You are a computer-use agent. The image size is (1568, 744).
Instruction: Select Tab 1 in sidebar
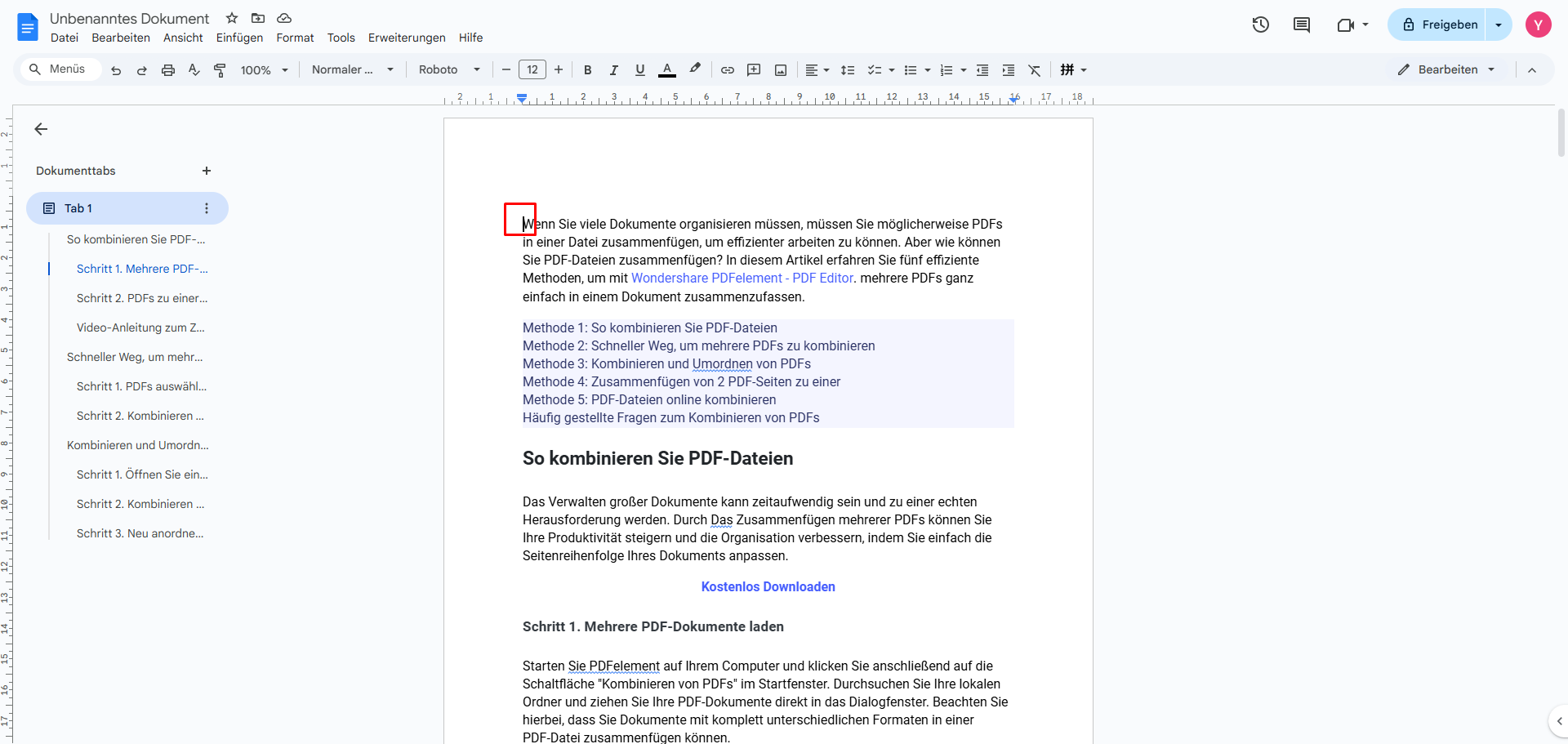(127, 208)
